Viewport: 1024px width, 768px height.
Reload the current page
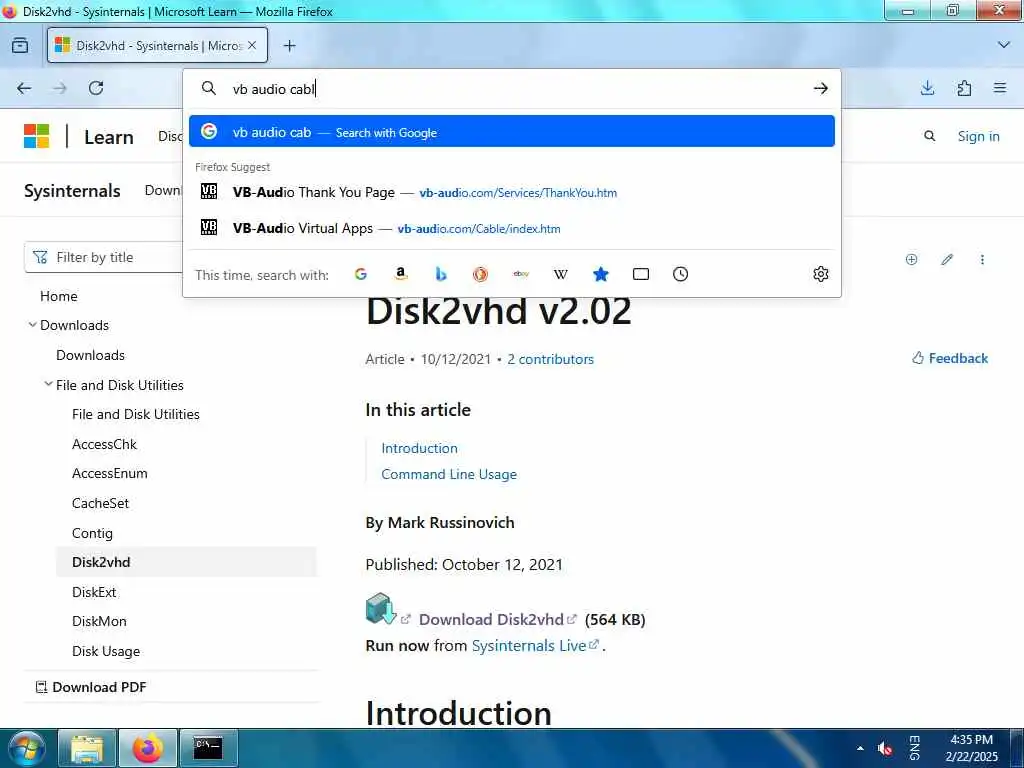coord(96,88)
